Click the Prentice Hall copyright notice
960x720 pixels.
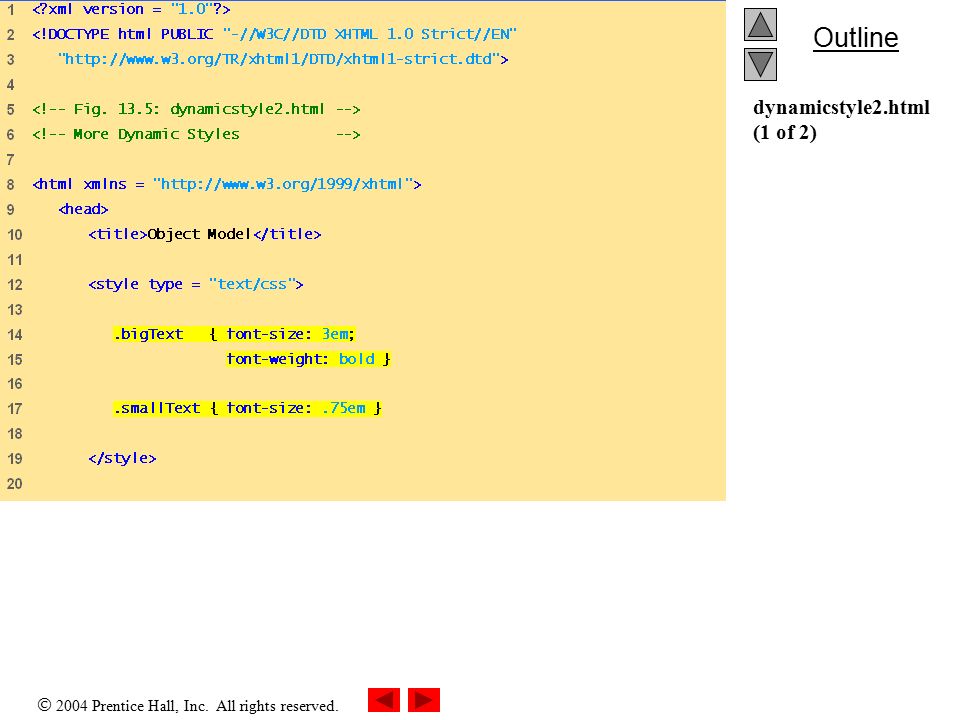click(x=188, y=706)
